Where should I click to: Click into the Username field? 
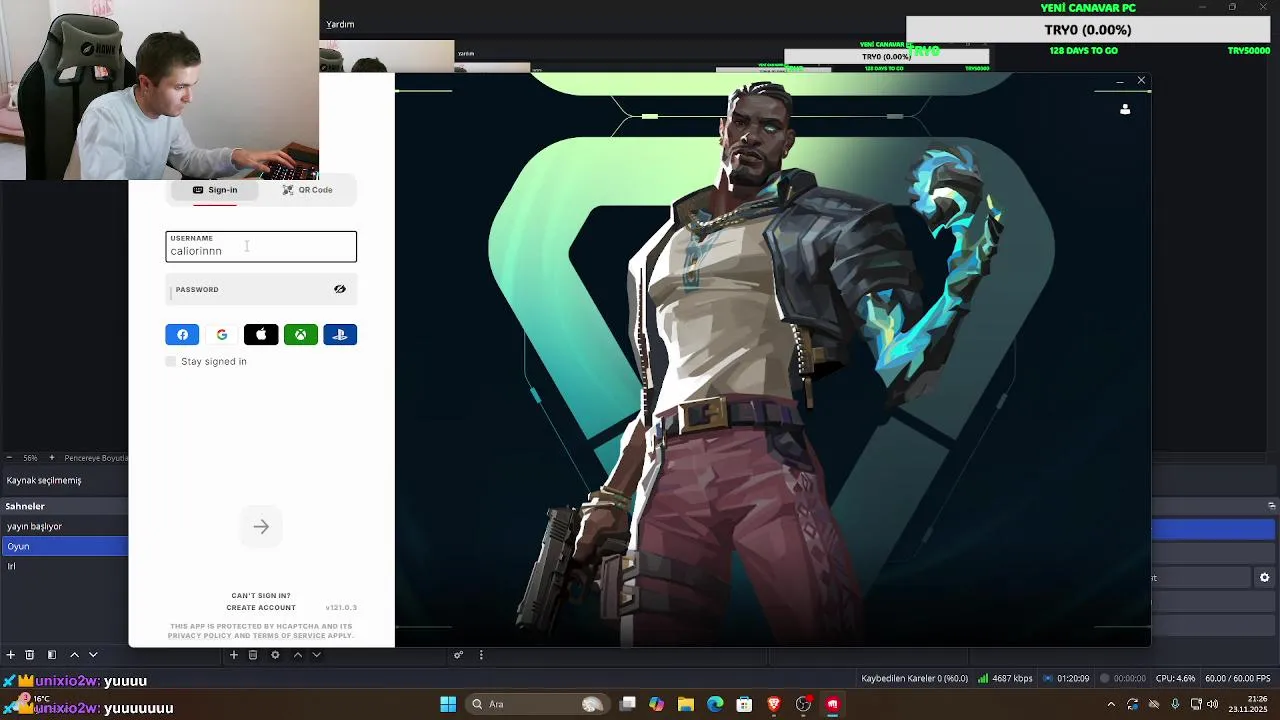click(261, 247)
